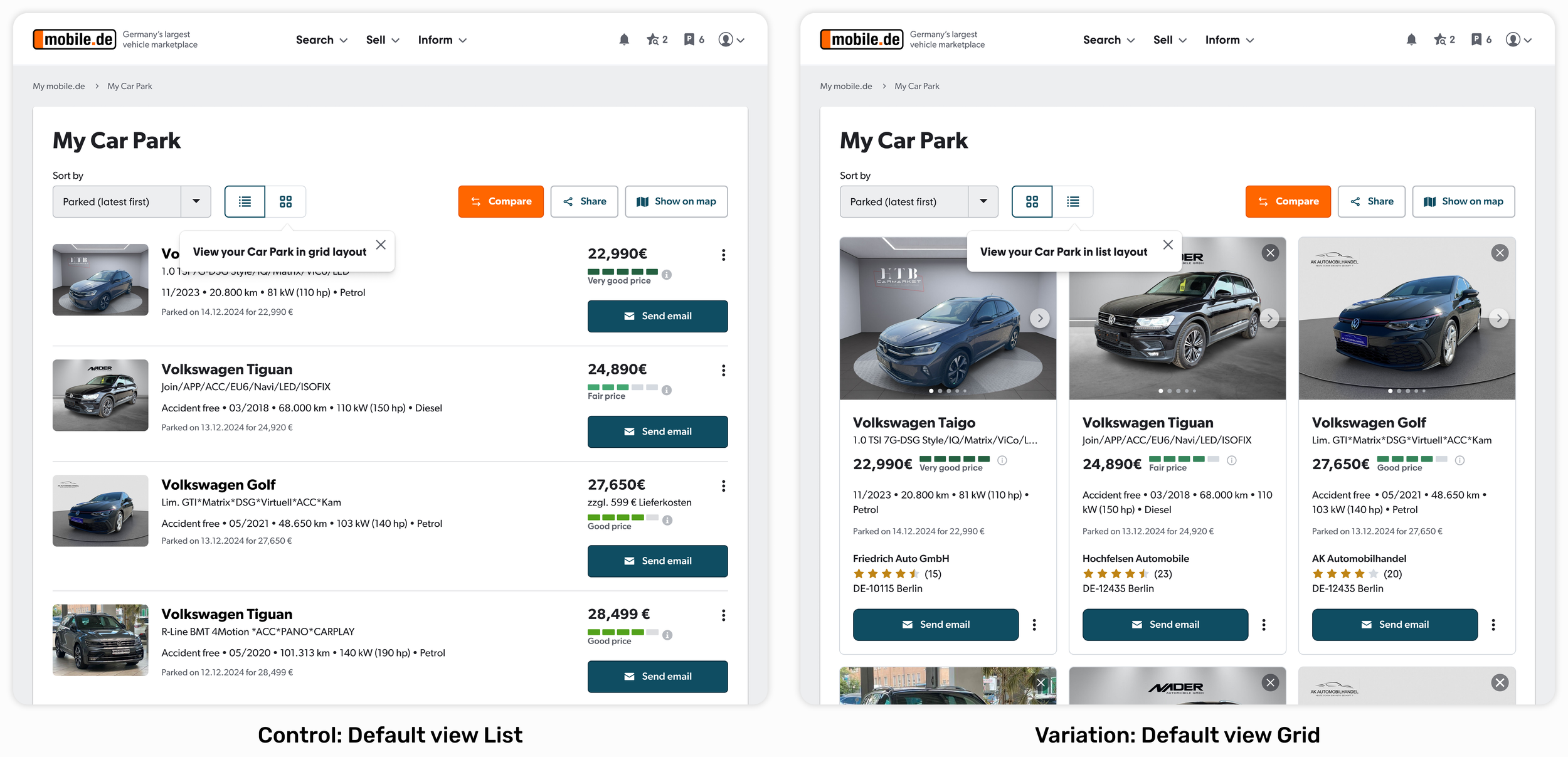This screenshot has height=757, width=1568.
Task: Open the Sell menu in control header
Action: (382, 40)
